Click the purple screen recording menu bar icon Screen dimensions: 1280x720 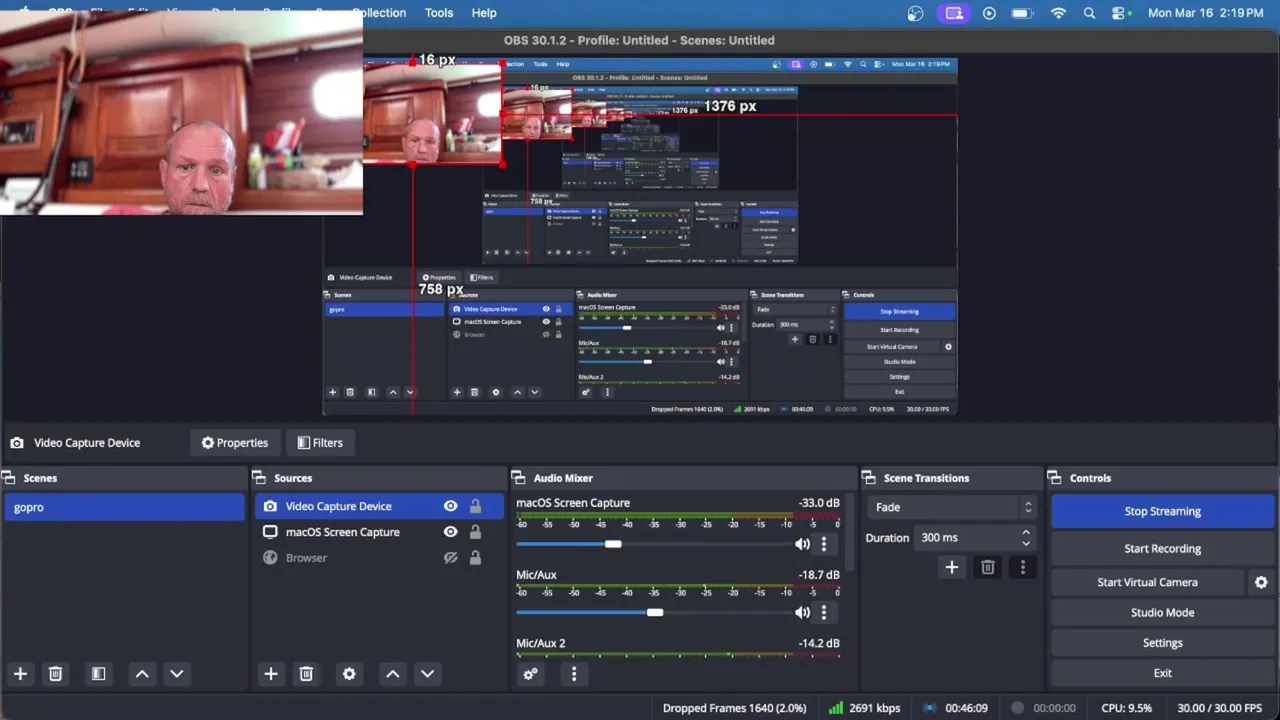tap(954, 13)
